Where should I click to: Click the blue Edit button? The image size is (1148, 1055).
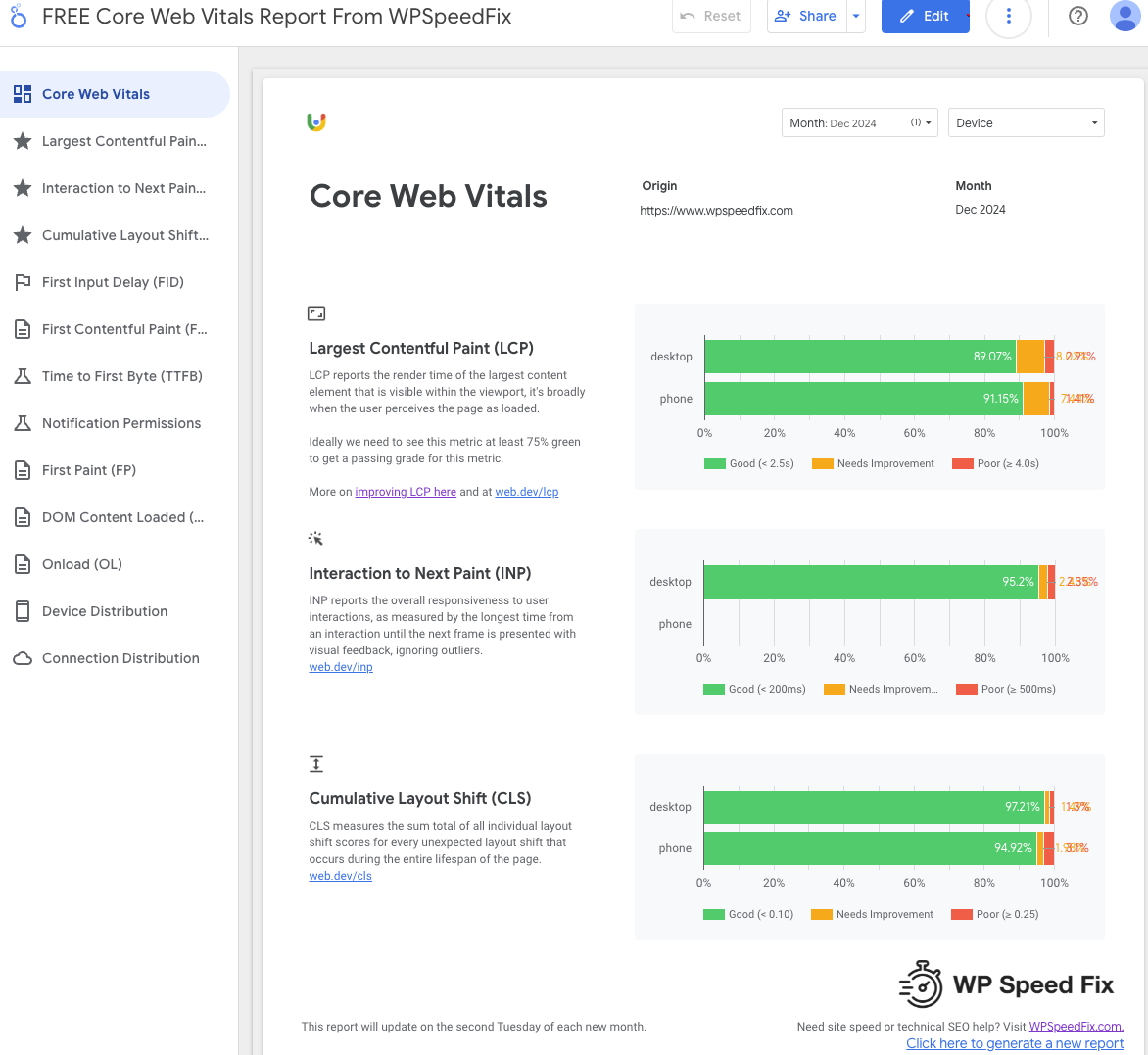[x=925, y=16]
